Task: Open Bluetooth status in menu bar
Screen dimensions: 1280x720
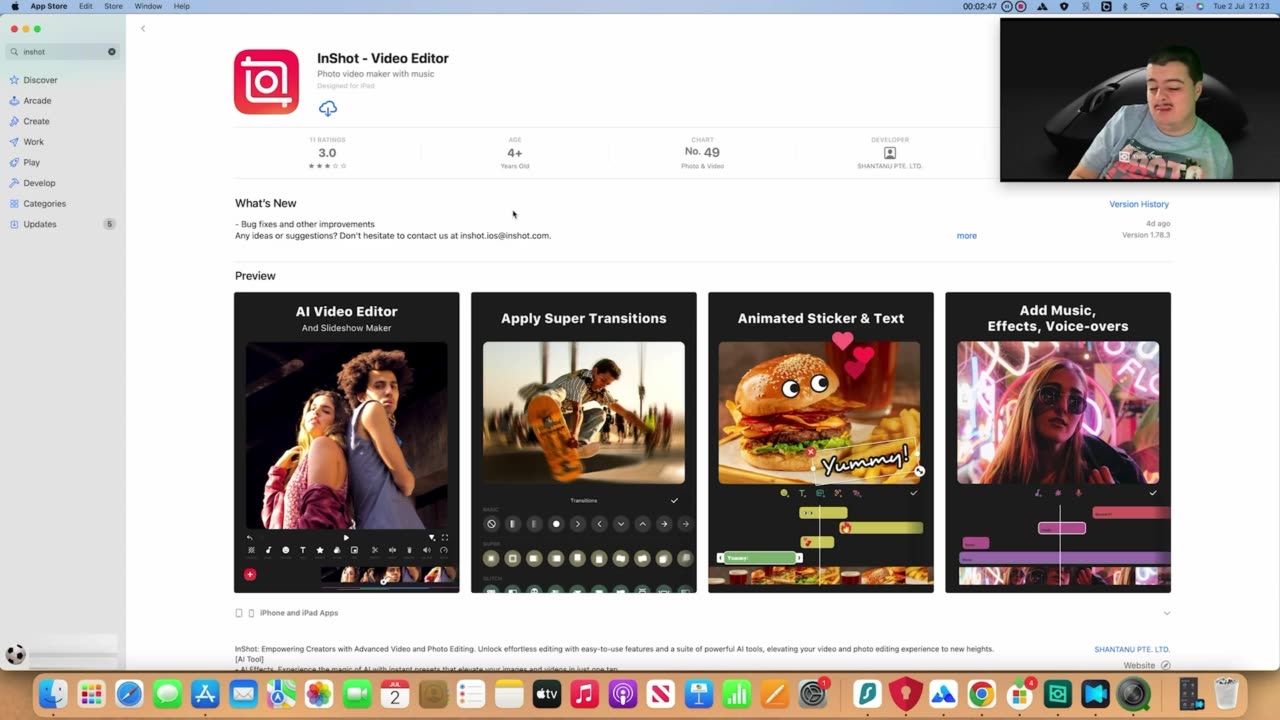Action: 1125,6
